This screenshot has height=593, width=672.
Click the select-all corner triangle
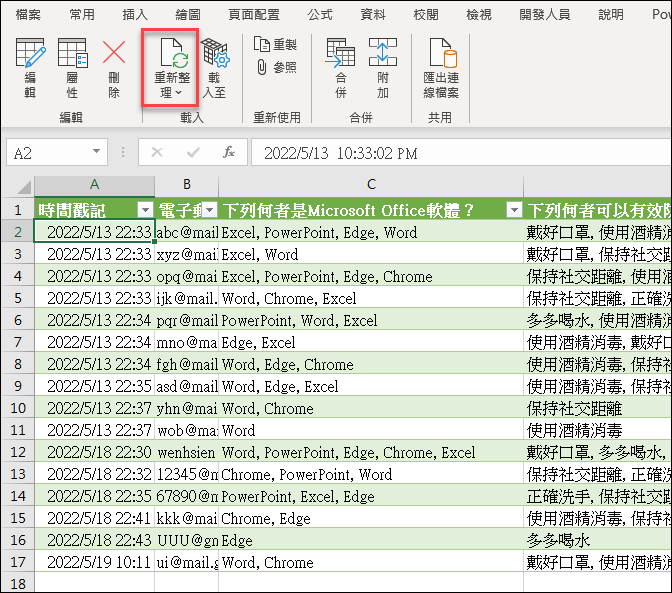click(x=22, y=187)
